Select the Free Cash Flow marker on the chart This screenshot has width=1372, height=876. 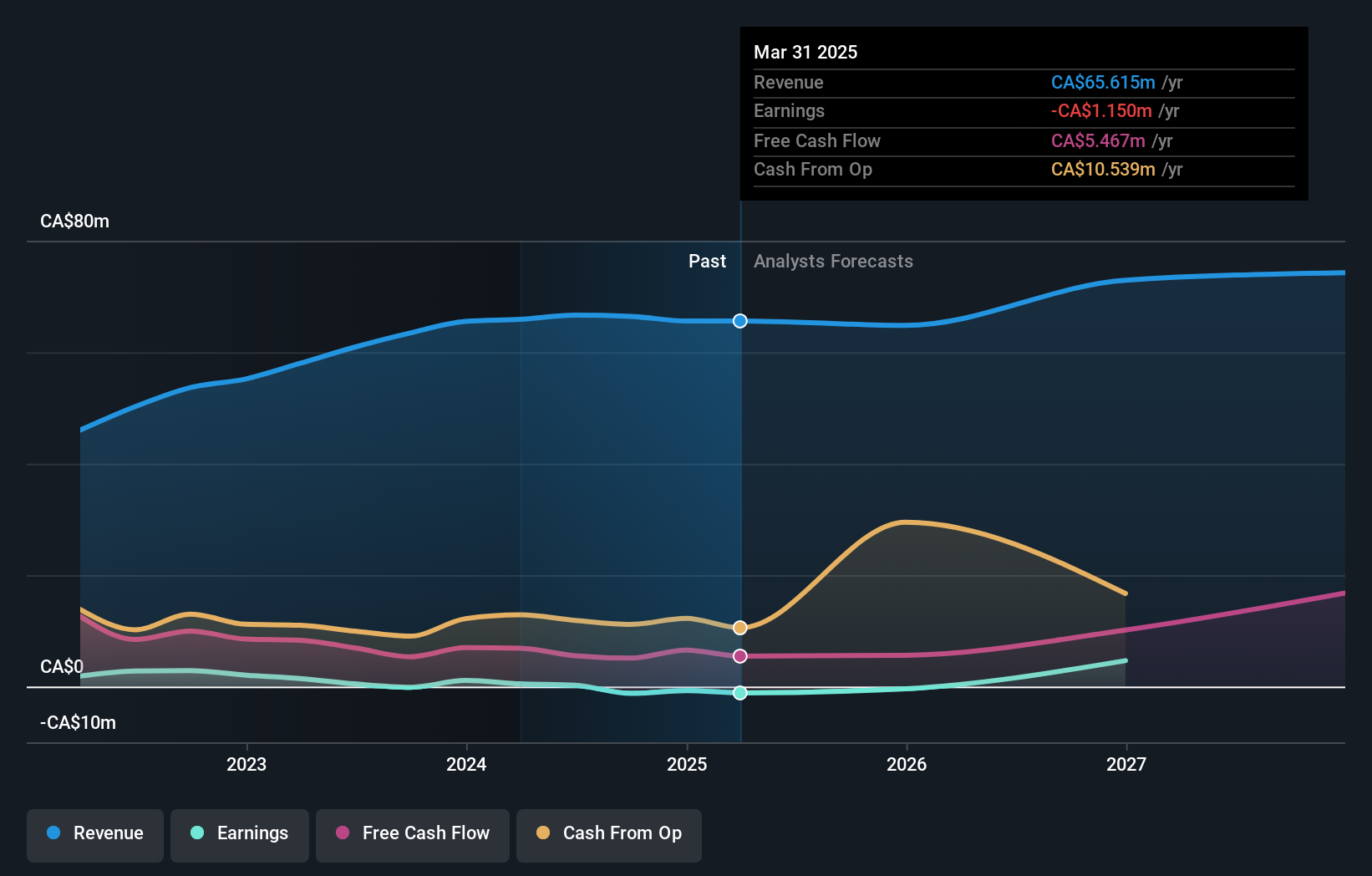tap(739, 656)
